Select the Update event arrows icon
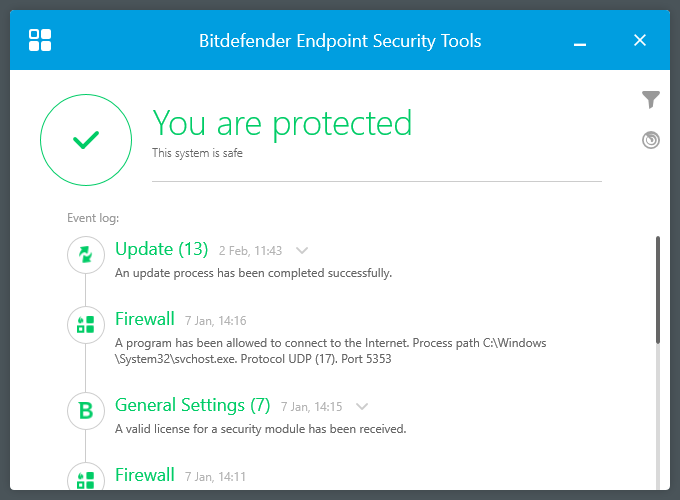 point(86,255)
